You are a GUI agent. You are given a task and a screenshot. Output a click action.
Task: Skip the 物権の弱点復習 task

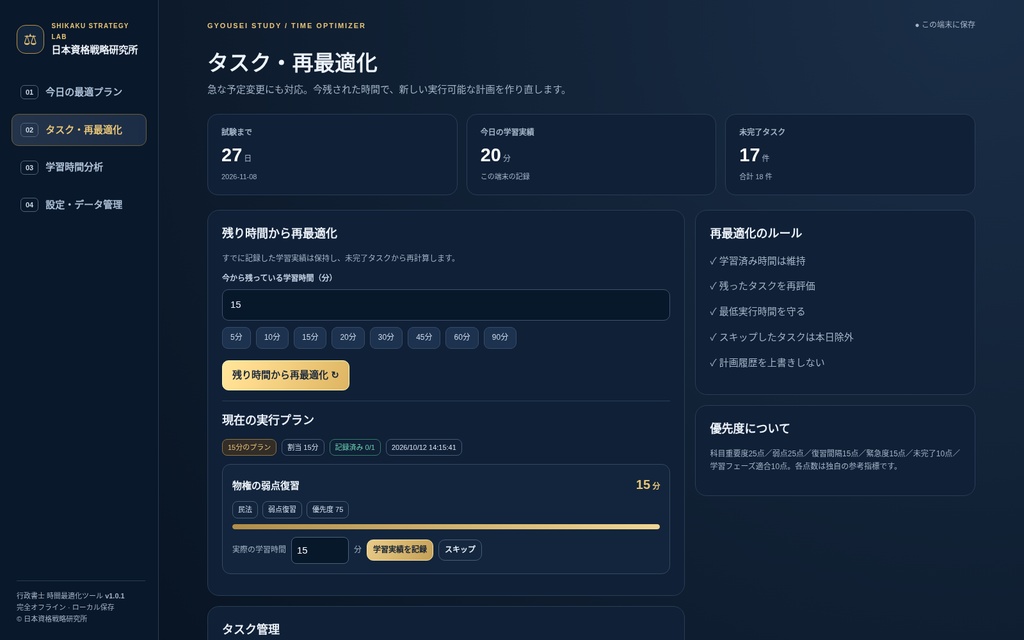tap(460, 550)
